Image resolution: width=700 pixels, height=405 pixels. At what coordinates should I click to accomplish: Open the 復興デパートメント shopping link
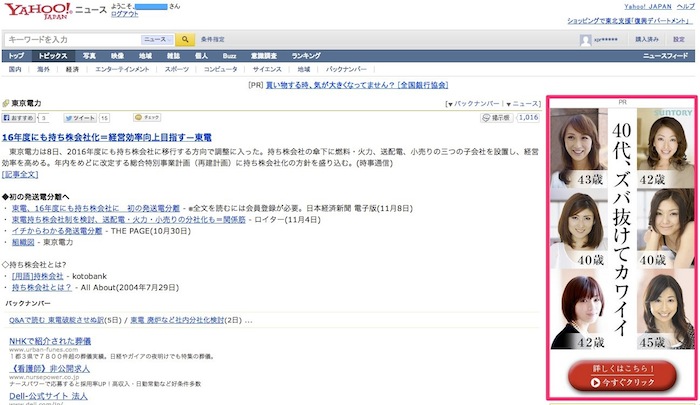[x=629, y=21]
